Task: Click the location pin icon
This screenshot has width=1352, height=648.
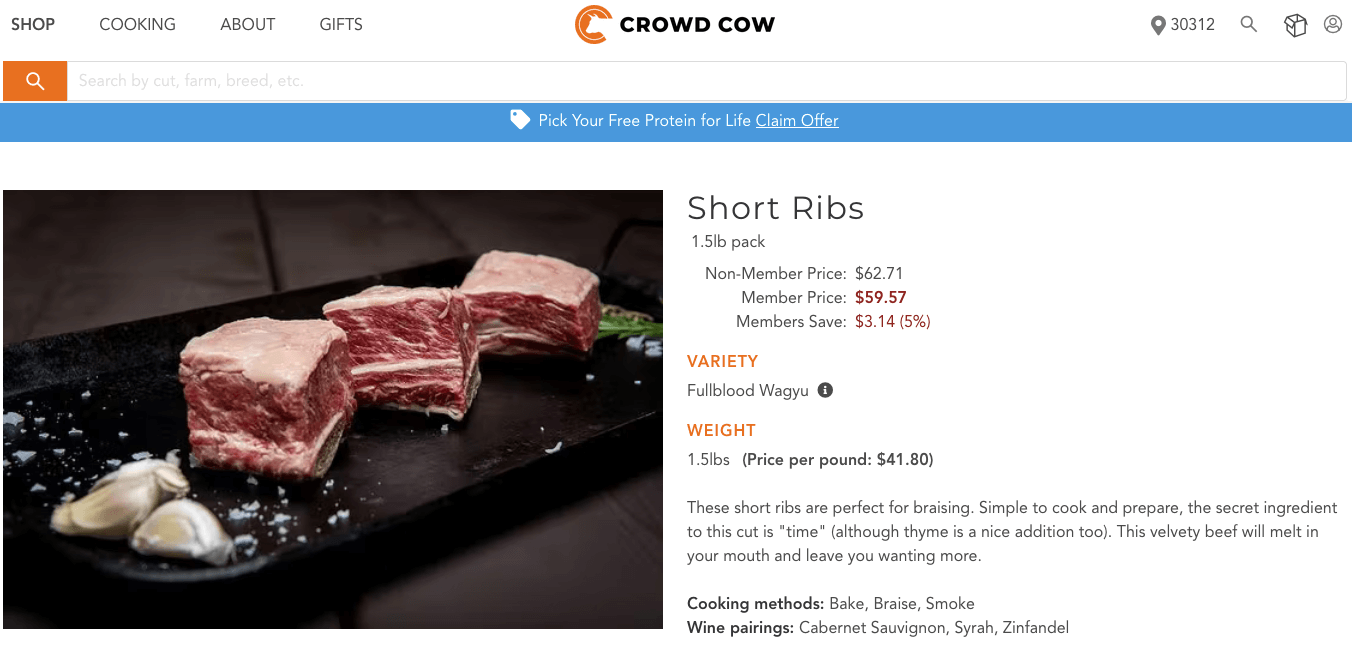Action: [x=1158, y=24]
